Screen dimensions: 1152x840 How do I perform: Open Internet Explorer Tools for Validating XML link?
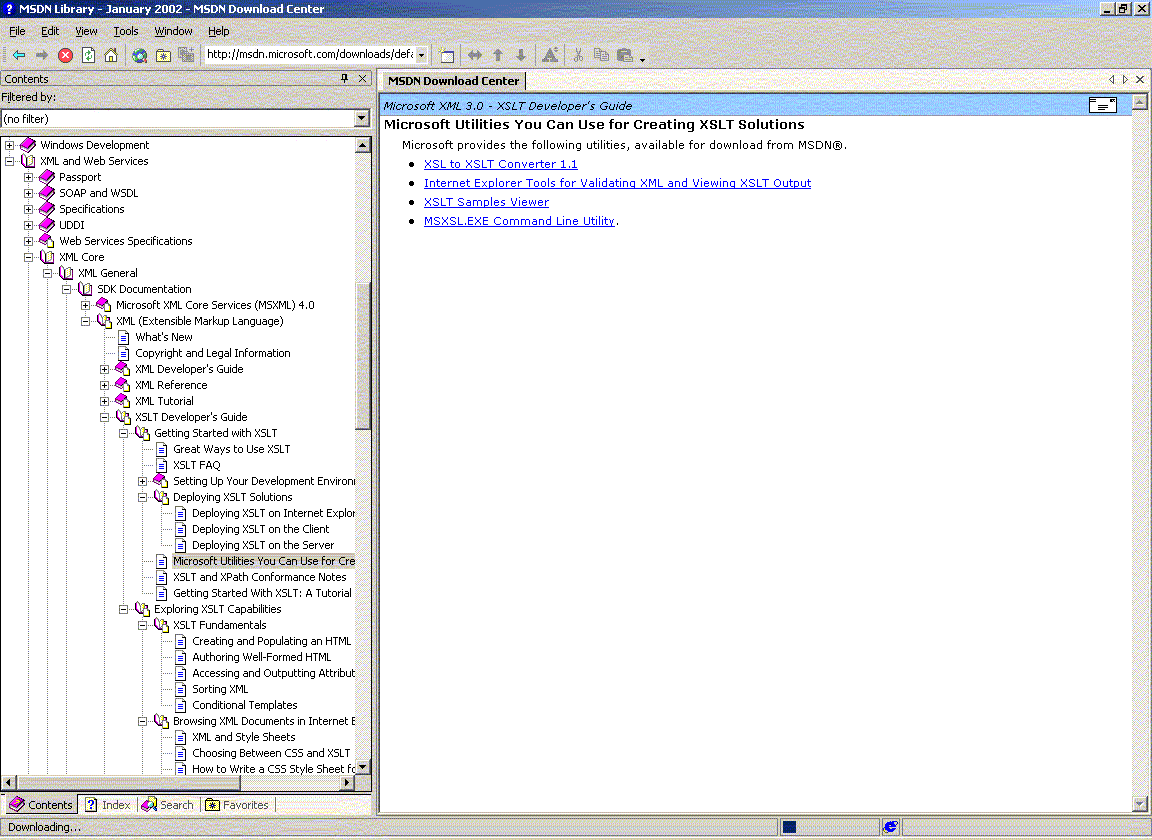pos(617,183)
